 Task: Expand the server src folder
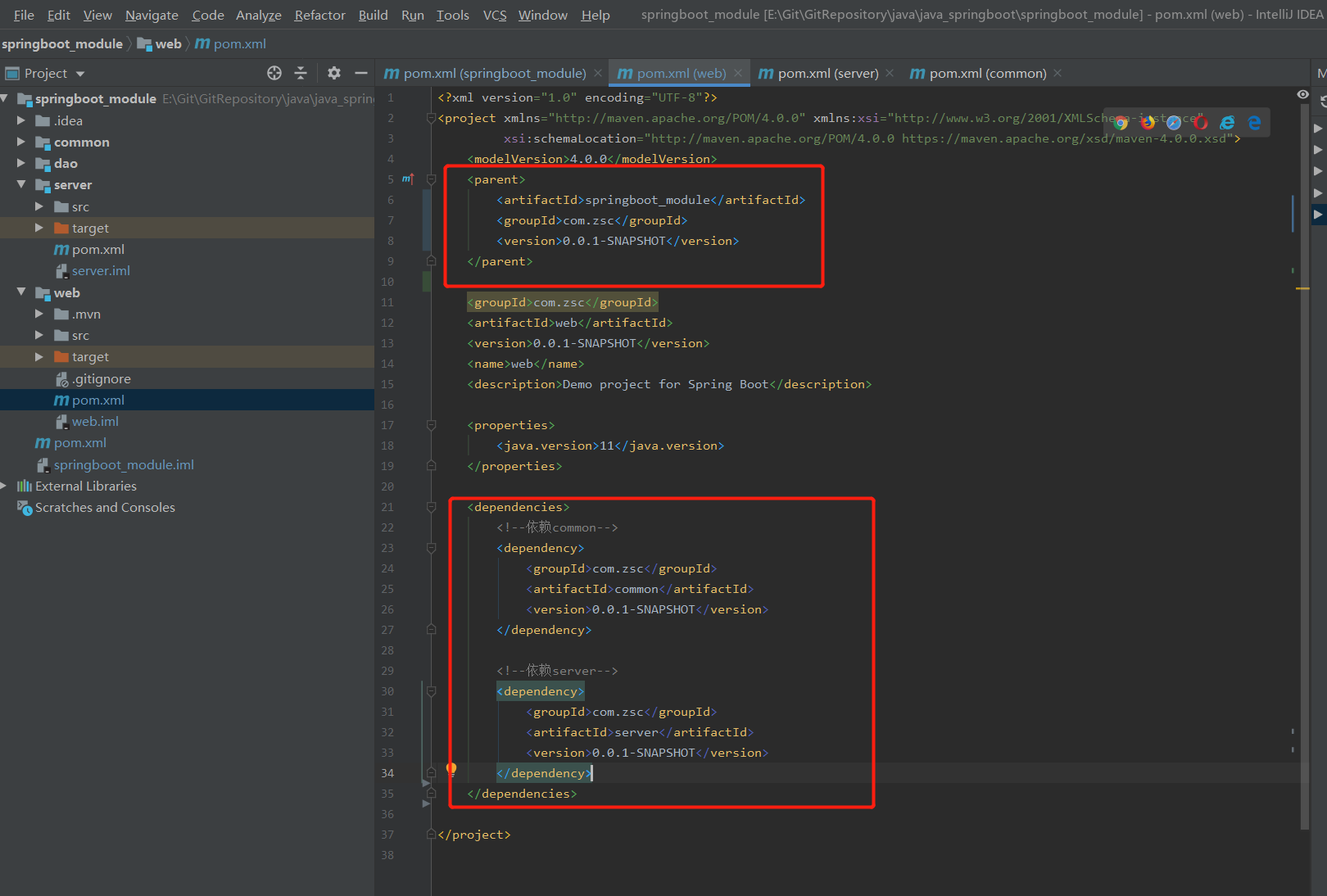pos(38,206)
